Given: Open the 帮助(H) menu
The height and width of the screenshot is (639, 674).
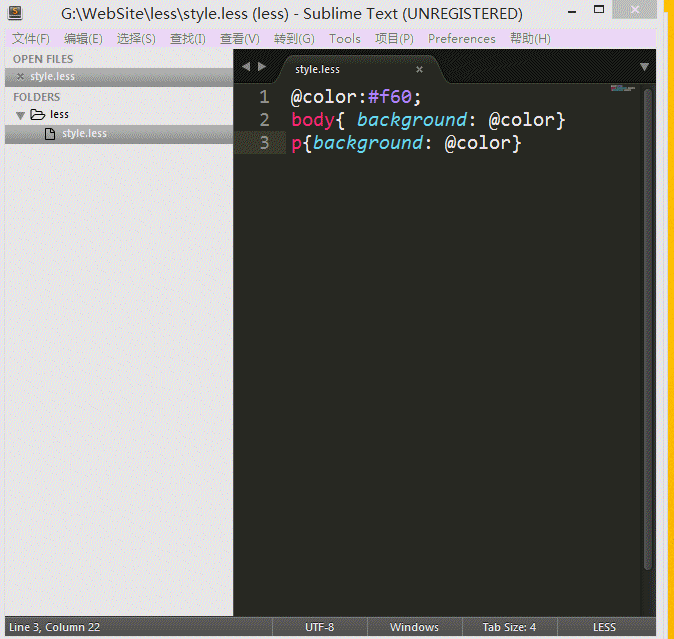Looking at the screenshot, I should pos(530,39).
